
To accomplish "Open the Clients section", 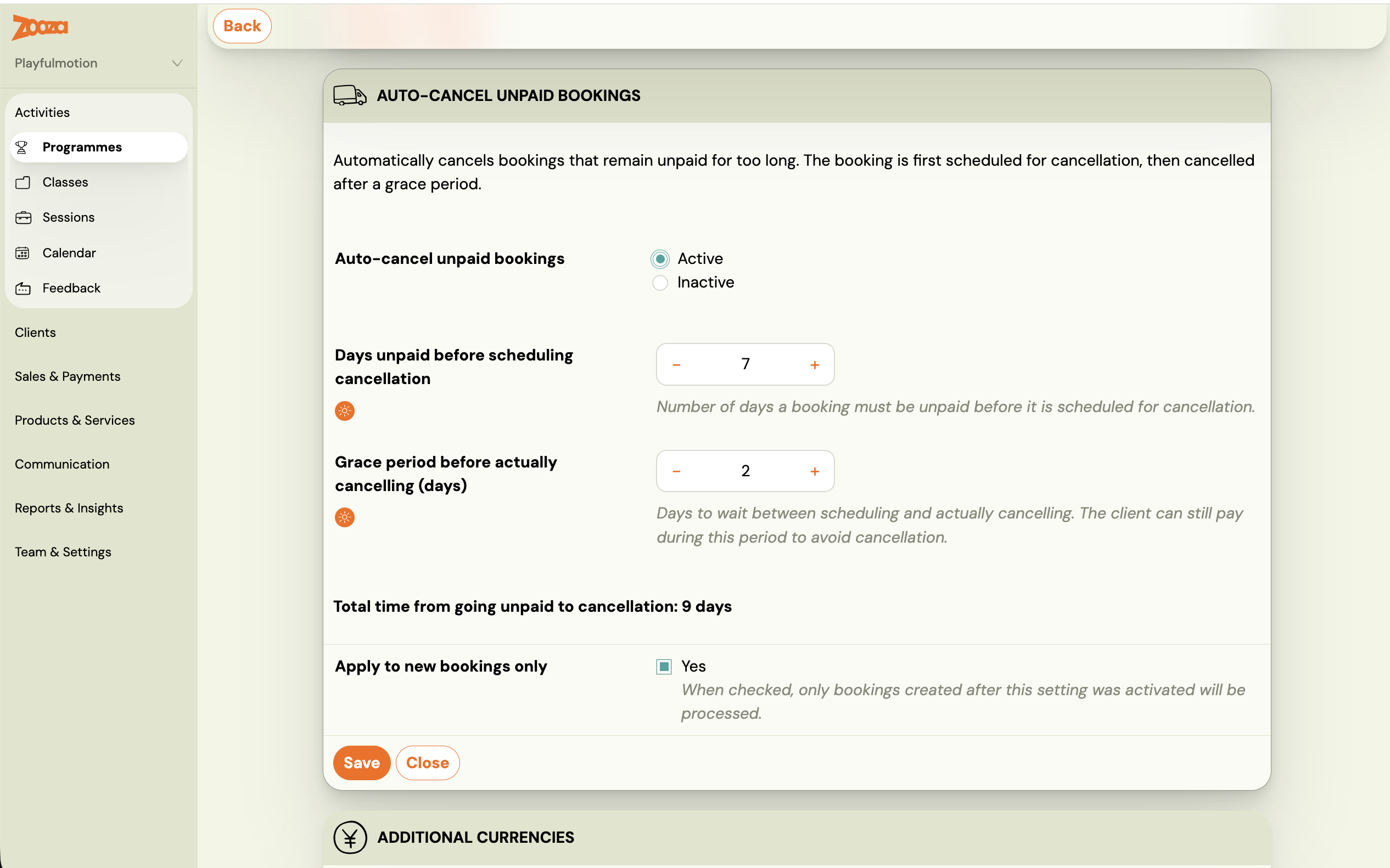I will (x=36, y=332).
